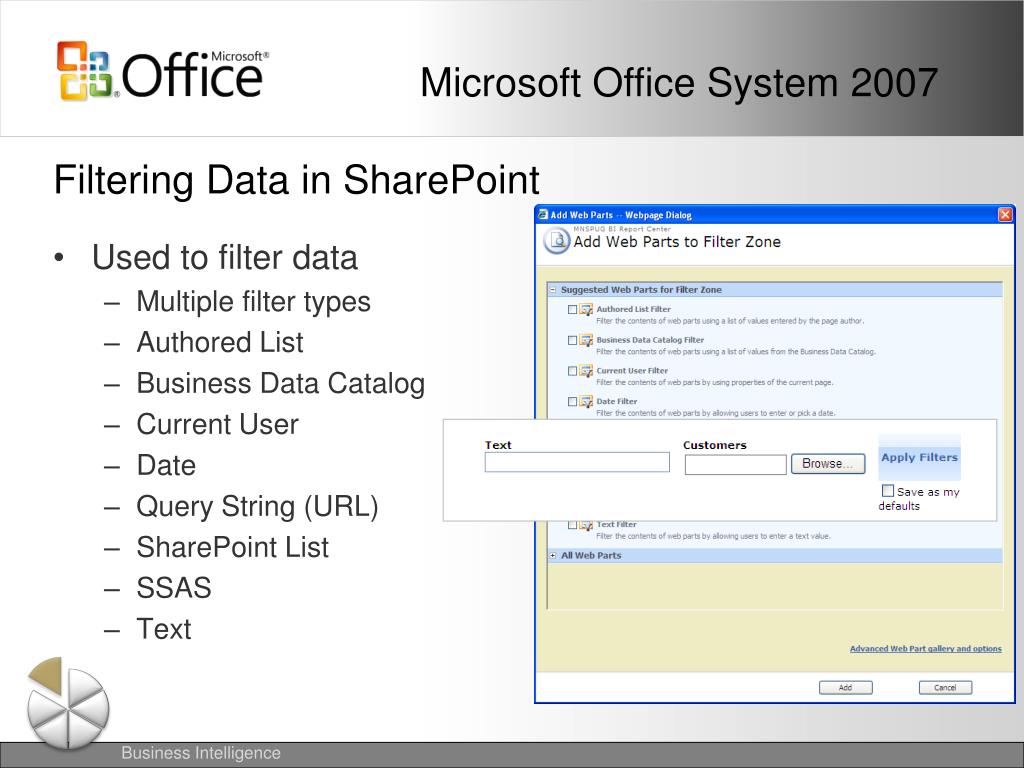The width and height of the screenshot is (1024, 768).
Task: Expand the All Web Parts section
Action: click(x=552, y=556)
